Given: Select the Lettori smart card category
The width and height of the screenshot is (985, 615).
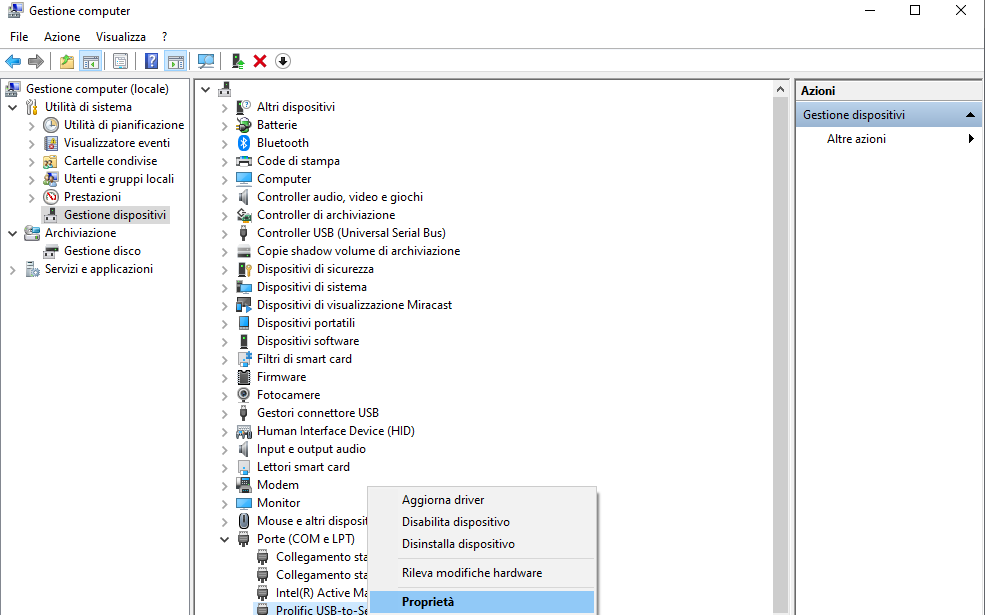Looking at the screenshot, I should click(303, 467).
